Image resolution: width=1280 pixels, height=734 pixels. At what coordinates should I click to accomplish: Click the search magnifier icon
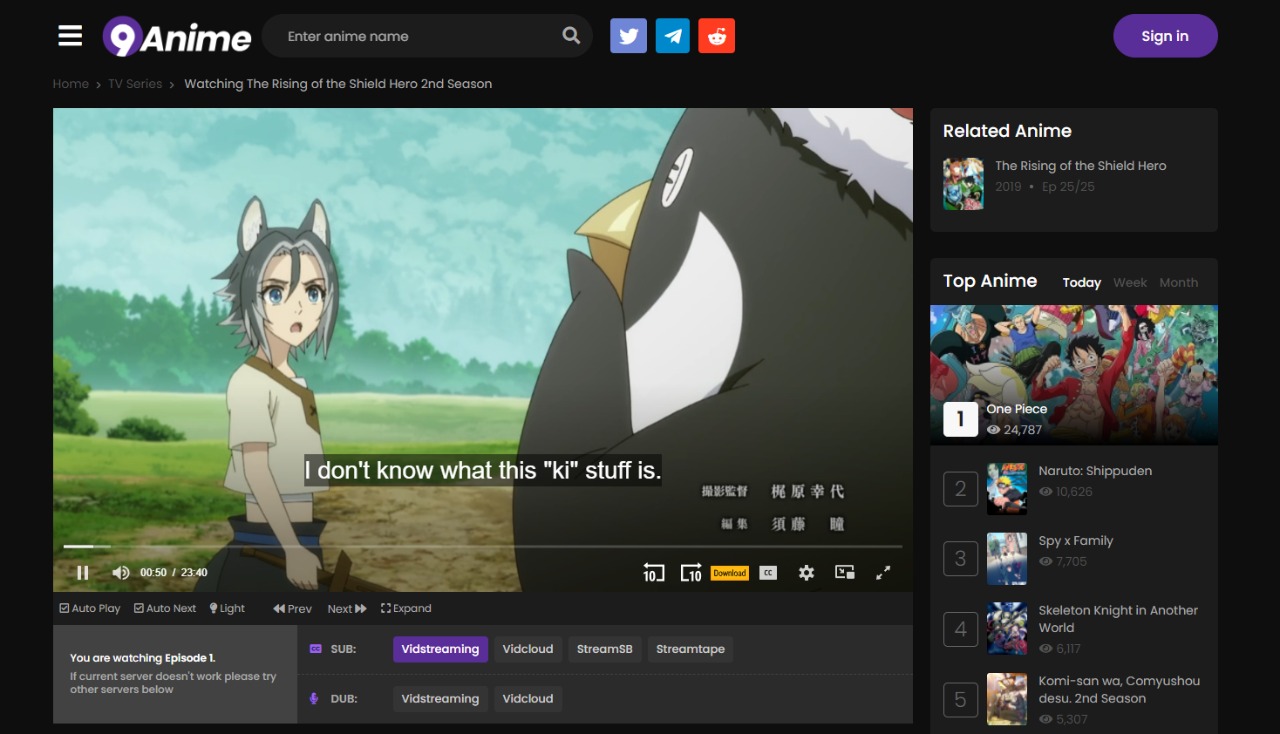tap(571, 36)
